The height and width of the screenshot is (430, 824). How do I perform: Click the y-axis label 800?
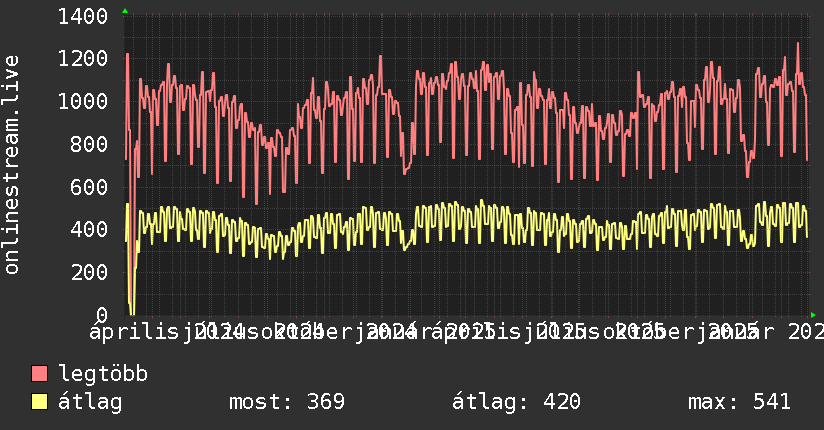coord(89,144)
